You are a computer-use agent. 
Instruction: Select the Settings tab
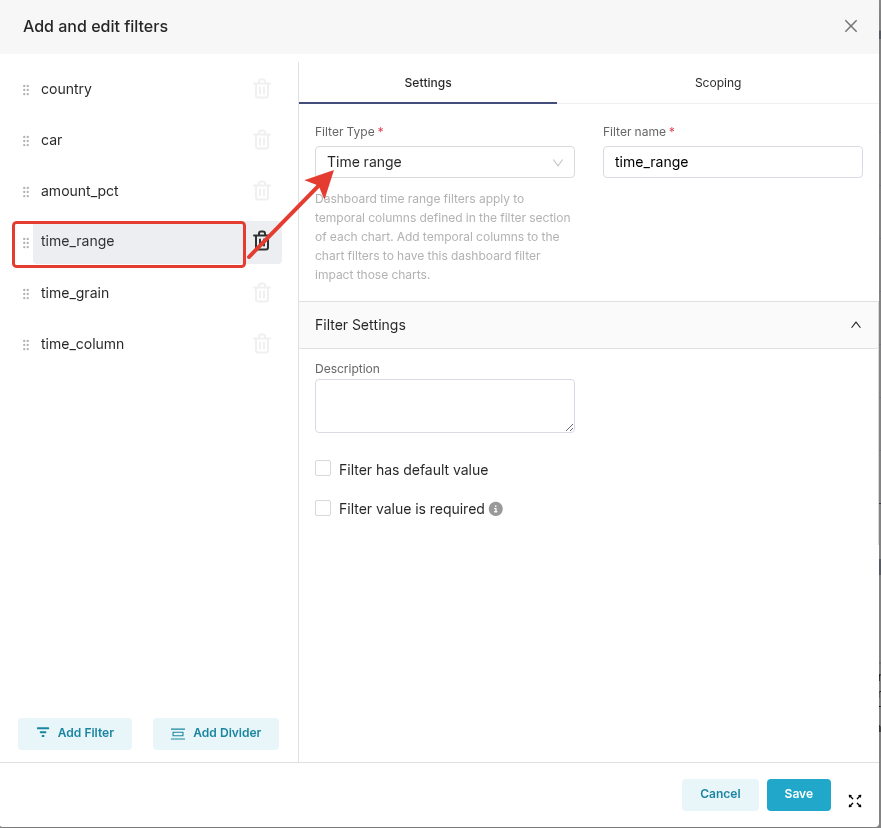click(x=428, y=83)
